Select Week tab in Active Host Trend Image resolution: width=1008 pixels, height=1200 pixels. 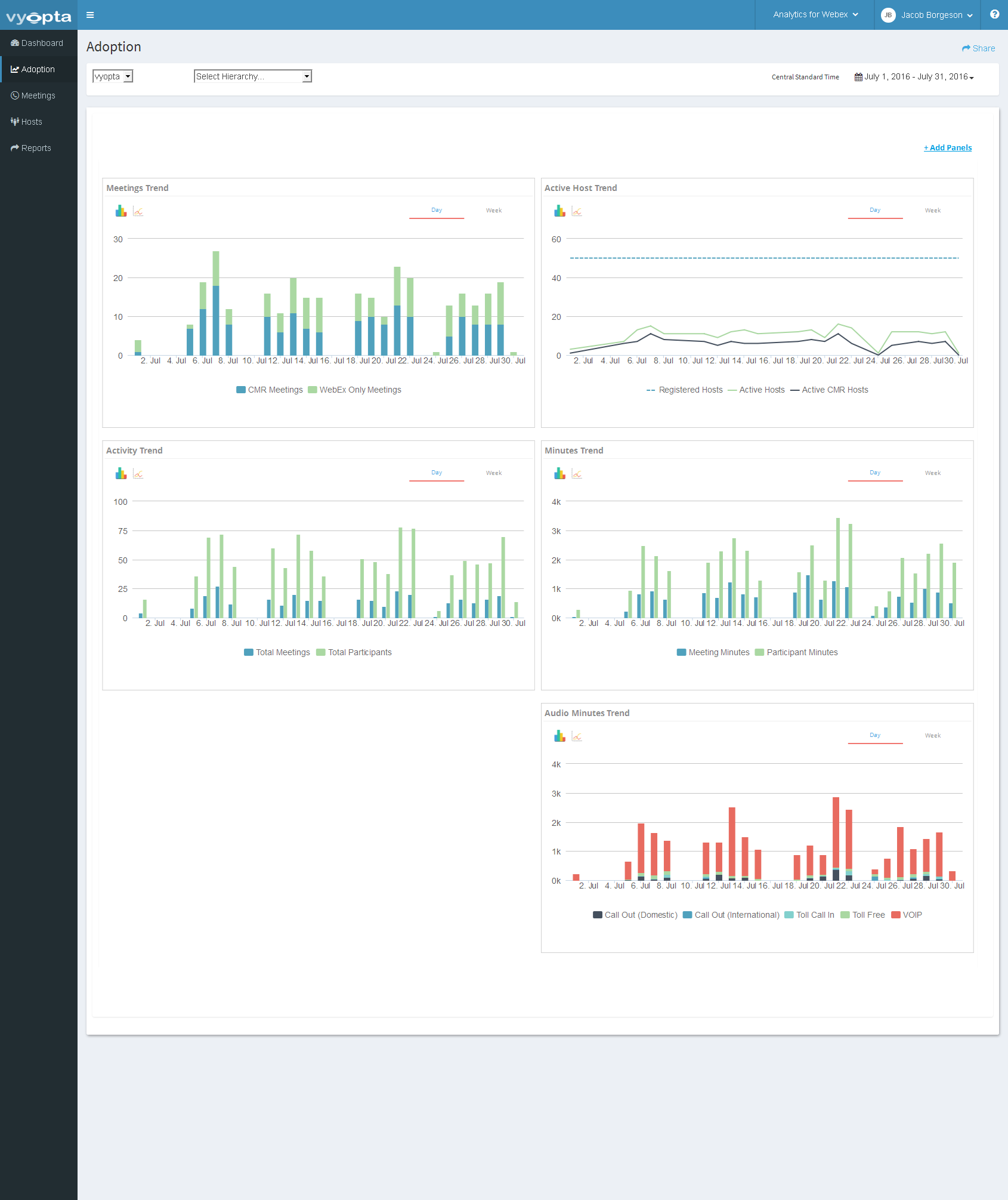pyautogui.click(x=933, y=211)
